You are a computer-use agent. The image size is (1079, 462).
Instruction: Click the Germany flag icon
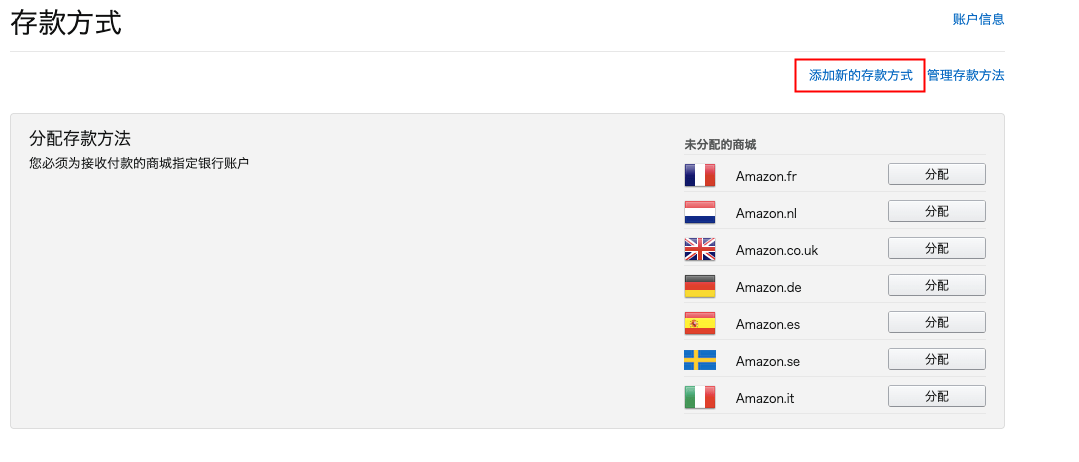click(700, 287)
